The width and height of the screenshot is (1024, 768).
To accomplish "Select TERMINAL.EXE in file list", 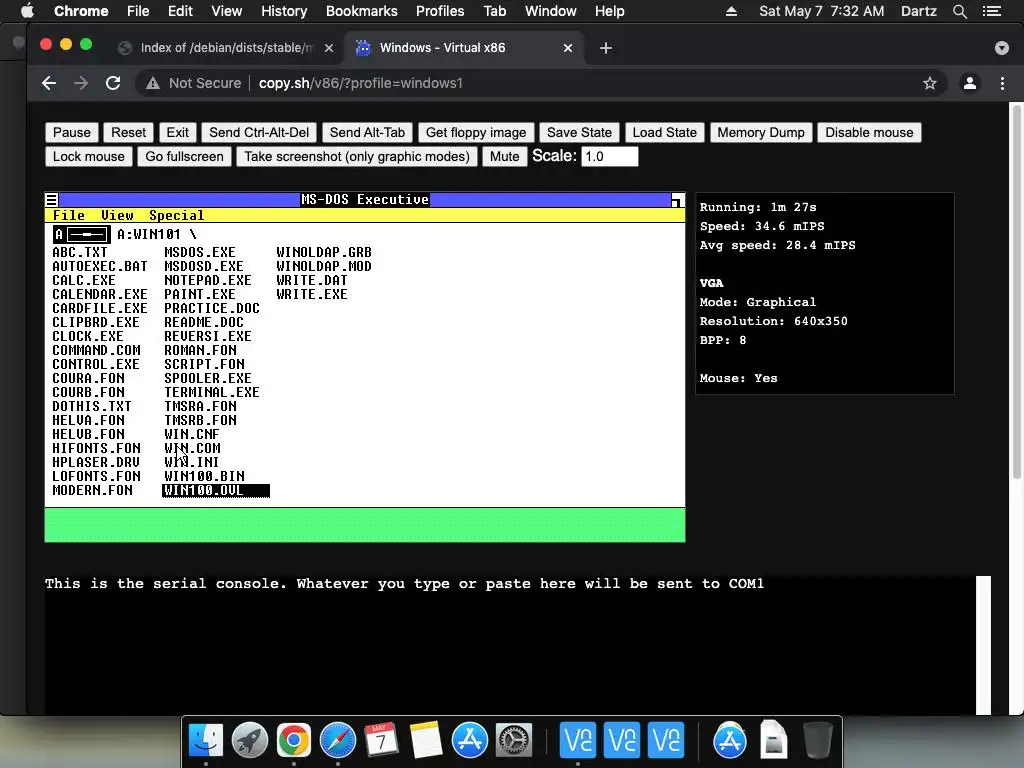I will pyautogui.click(x=212, y=392).
